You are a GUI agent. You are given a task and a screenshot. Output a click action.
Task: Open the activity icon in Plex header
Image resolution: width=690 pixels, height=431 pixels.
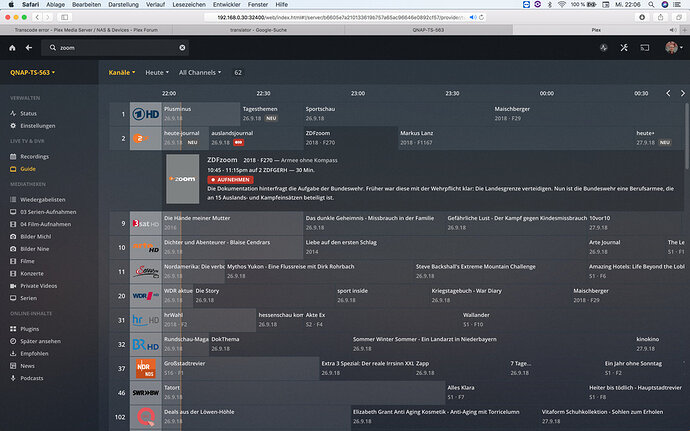click(x=604, y=48)
